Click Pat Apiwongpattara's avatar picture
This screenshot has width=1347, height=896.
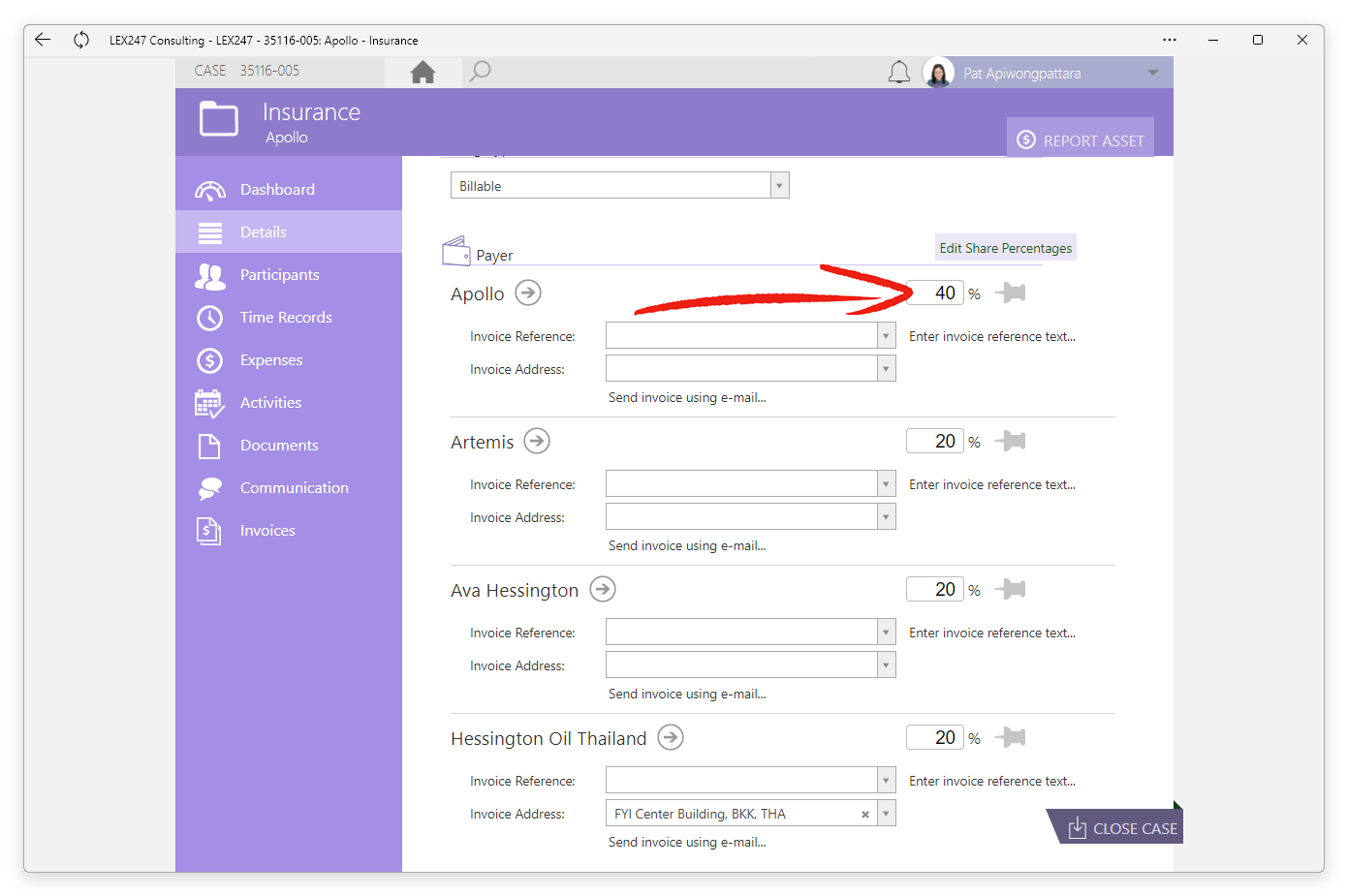click(x=938, y=73)
